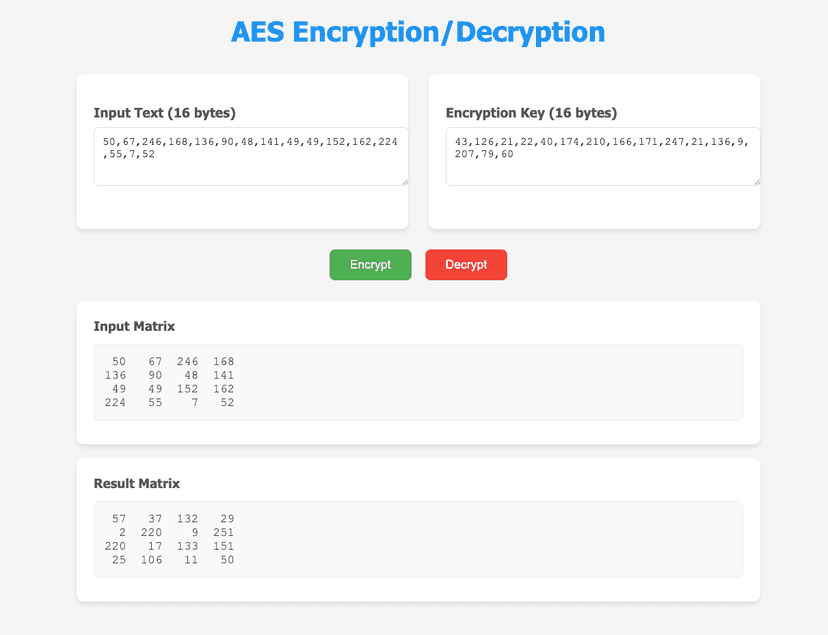Click value 133 in the Result Matrix
The height and width of the screenshot is (635, 828).
click(x=187, y=546)
